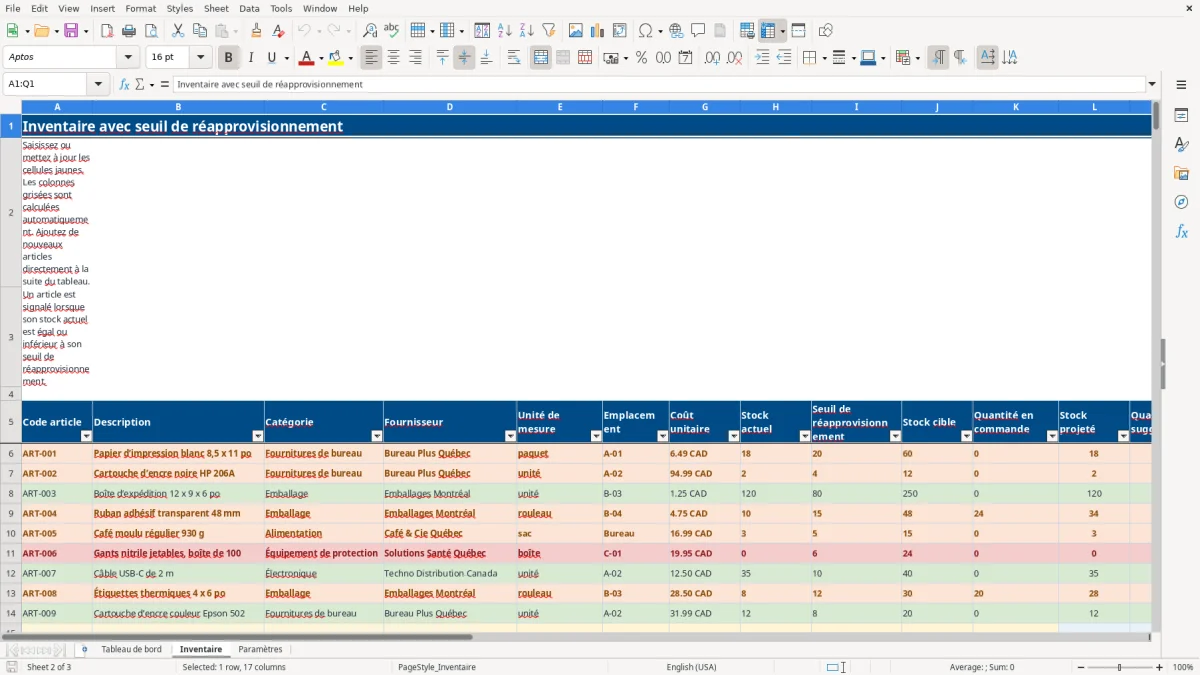Click the 100% zoom level

(1183, 667)
